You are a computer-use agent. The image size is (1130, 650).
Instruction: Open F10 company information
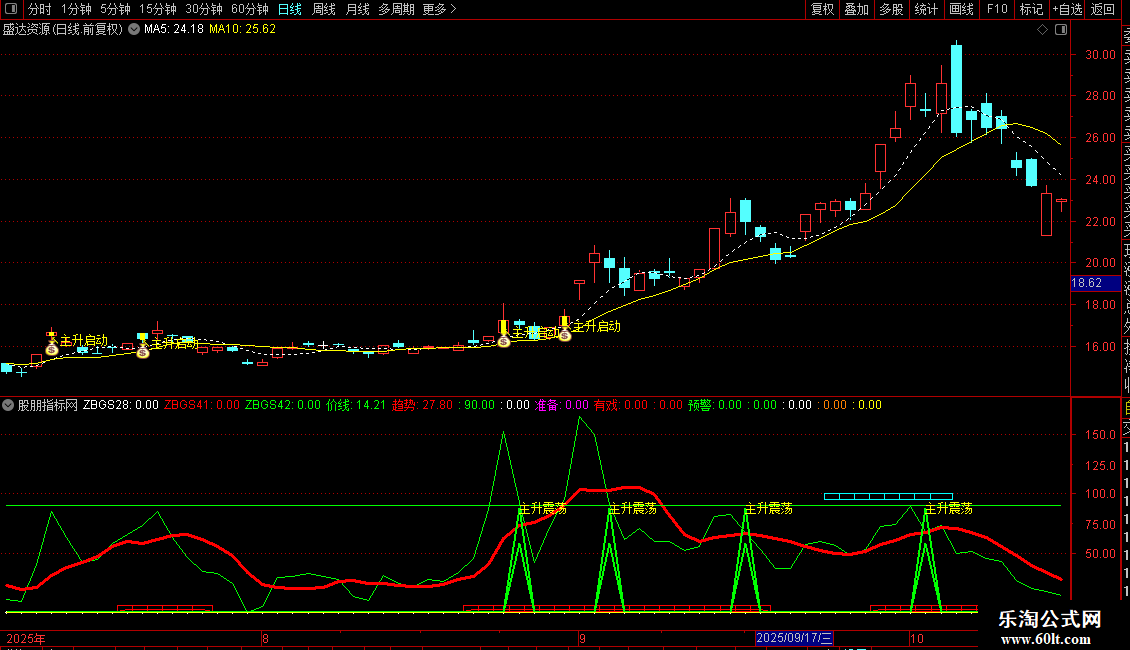coord(997,9)
